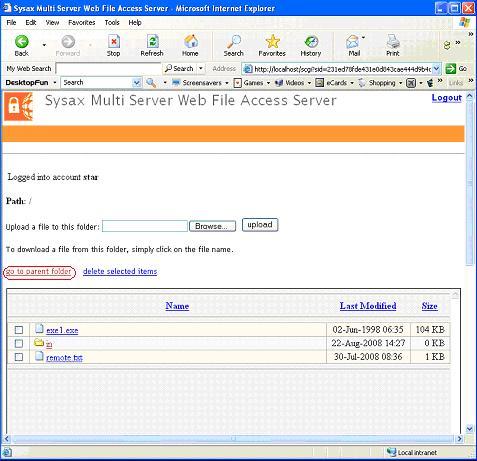This screenshot has height=461, width=477.
Task: Open Games on DesktopFun toolbar
Action: pos(253,83)
